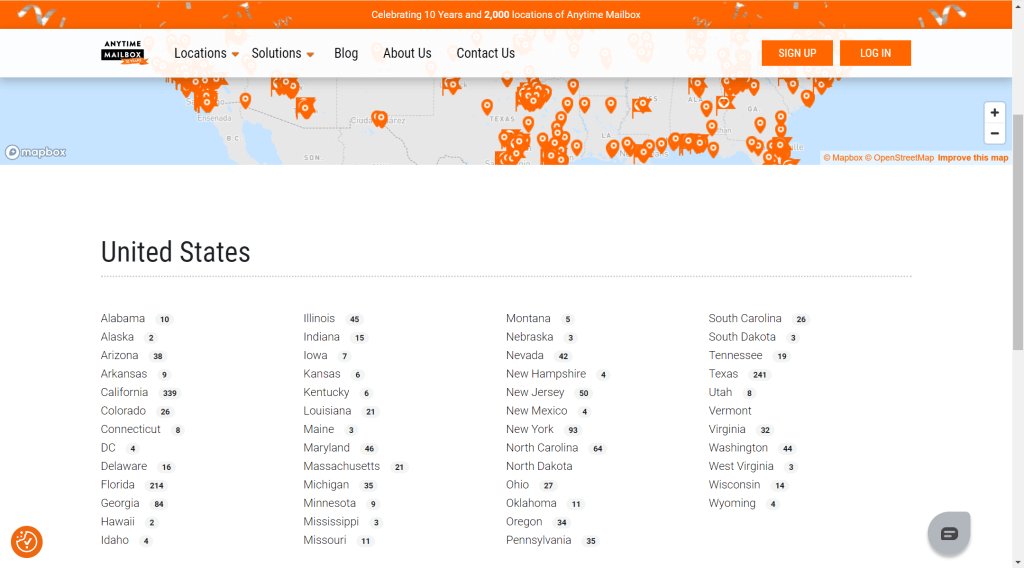The width and height of the screenshot is (1024, 568).
Task: Click the page vertical scrollbar
Action: click(x=1018, y=232)
